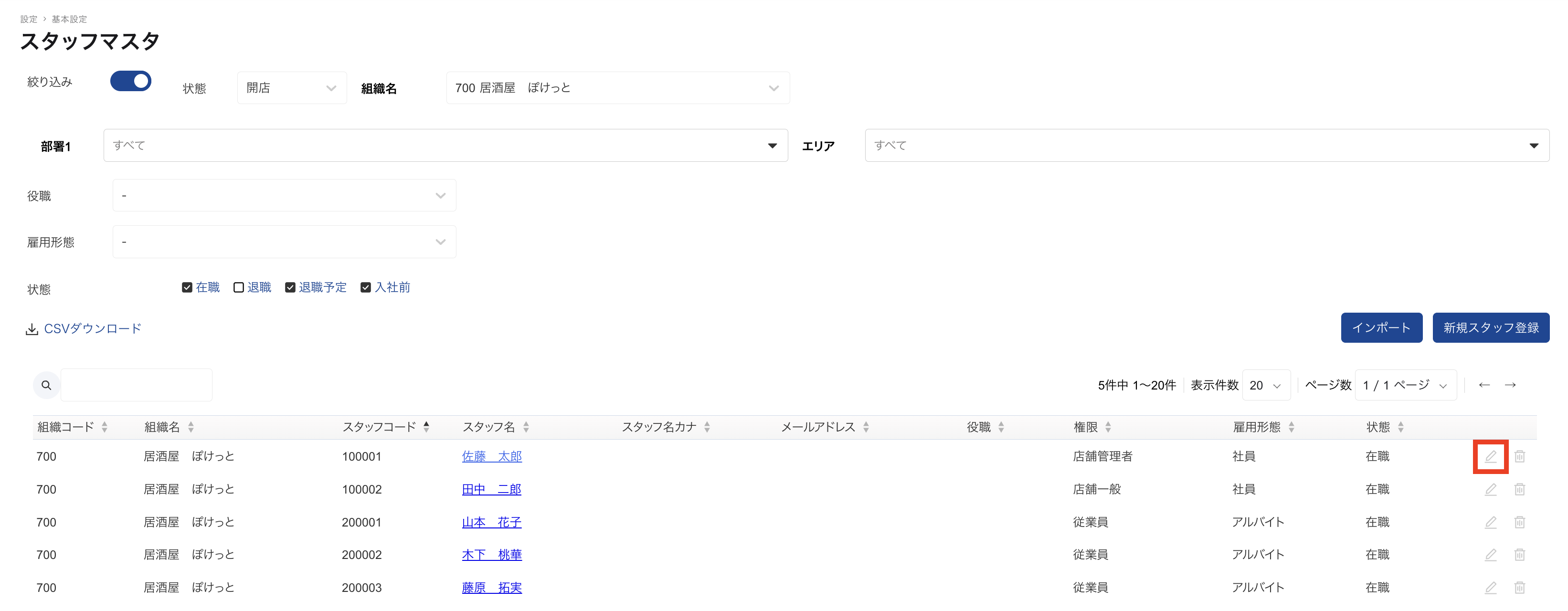1568x611 pixels.
Task: Go to previous page with left arrow
Action: click(1484, 385)
